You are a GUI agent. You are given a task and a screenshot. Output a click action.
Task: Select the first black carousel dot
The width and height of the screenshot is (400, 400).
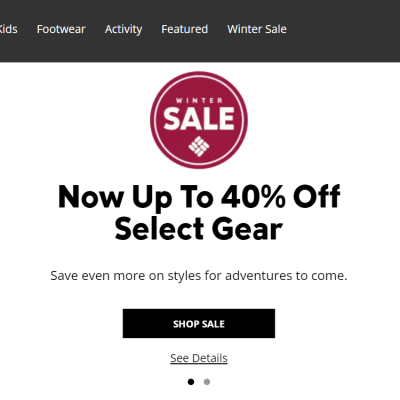(x=191, y=382)
